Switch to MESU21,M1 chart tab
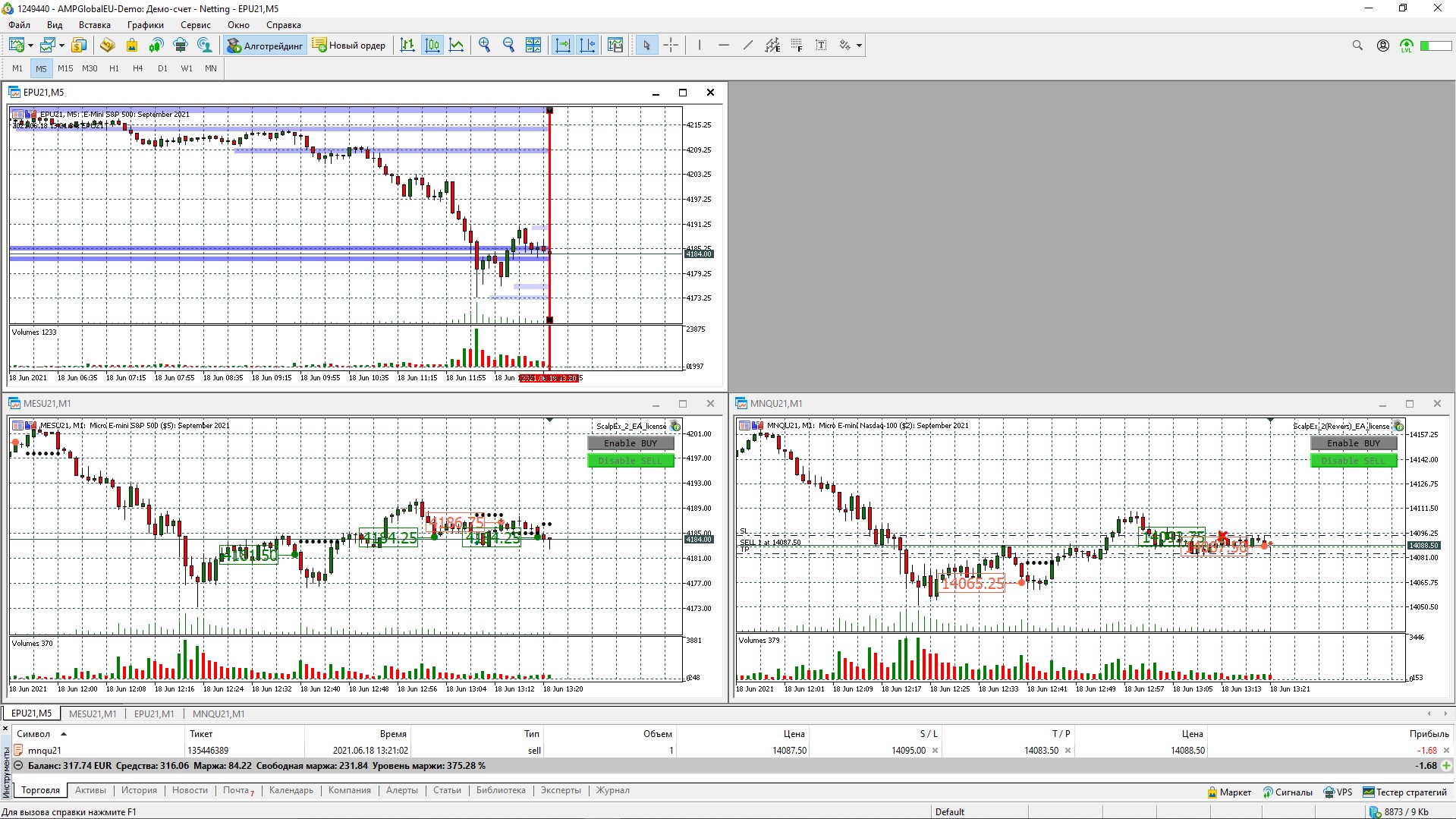The width and height of the screenshot is (1456, 819). click(93, 713)
